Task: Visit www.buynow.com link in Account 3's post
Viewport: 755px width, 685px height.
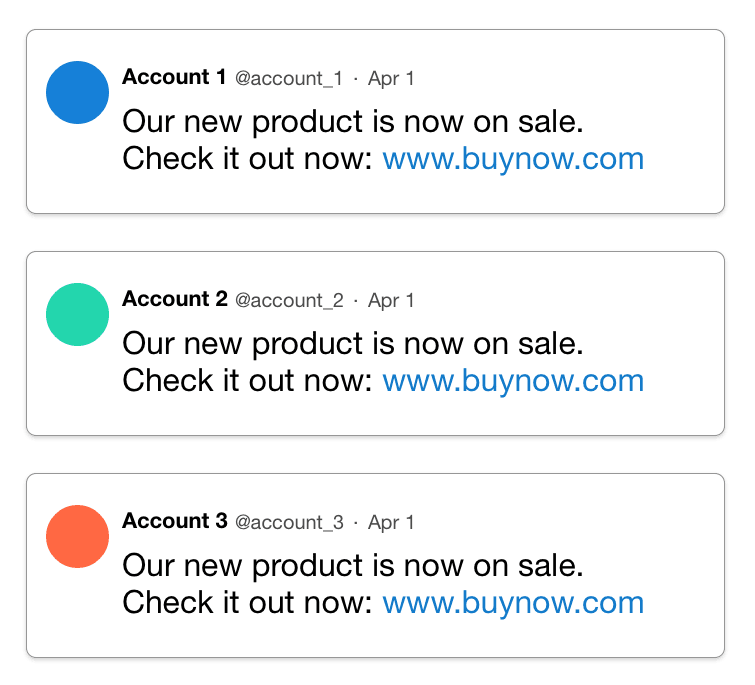Action: (513, 603)
